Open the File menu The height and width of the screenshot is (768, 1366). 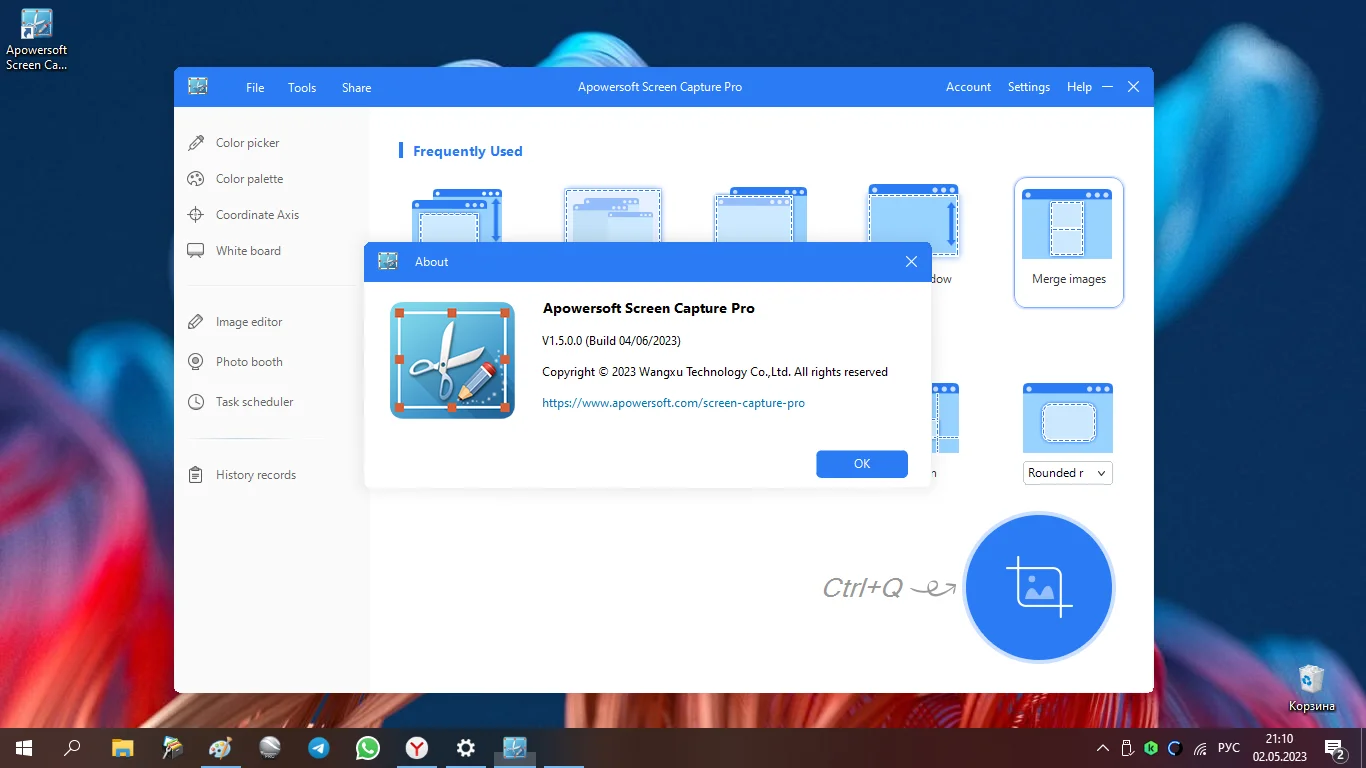[255, 87]
